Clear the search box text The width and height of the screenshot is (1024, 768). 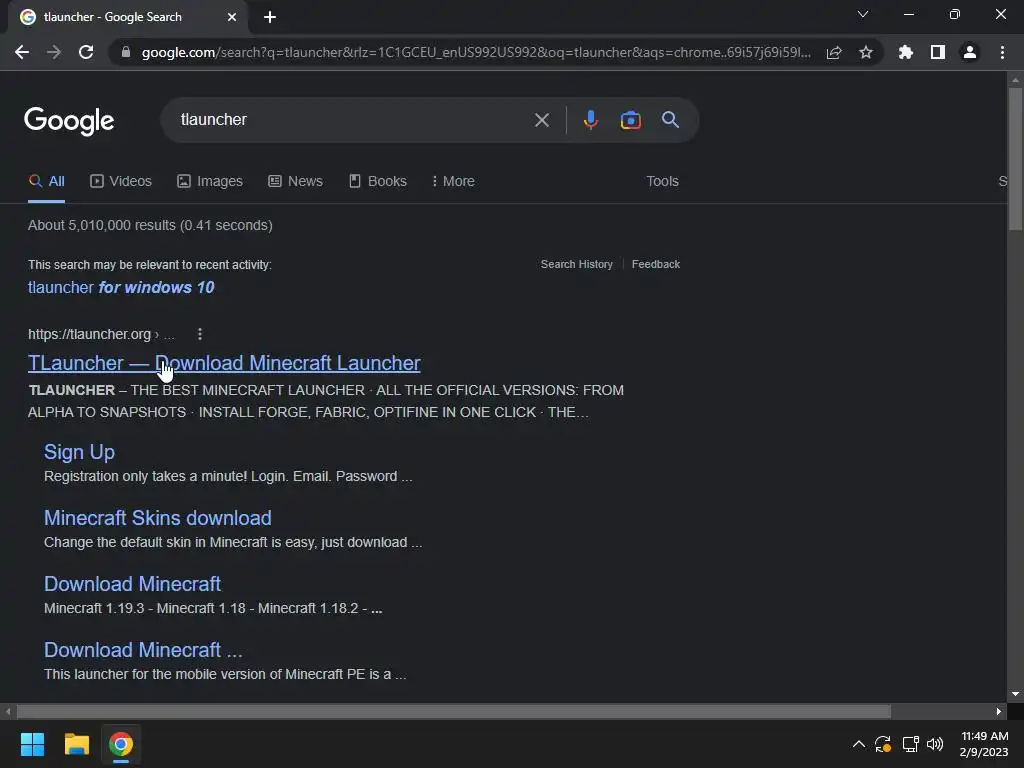(541, 120)
